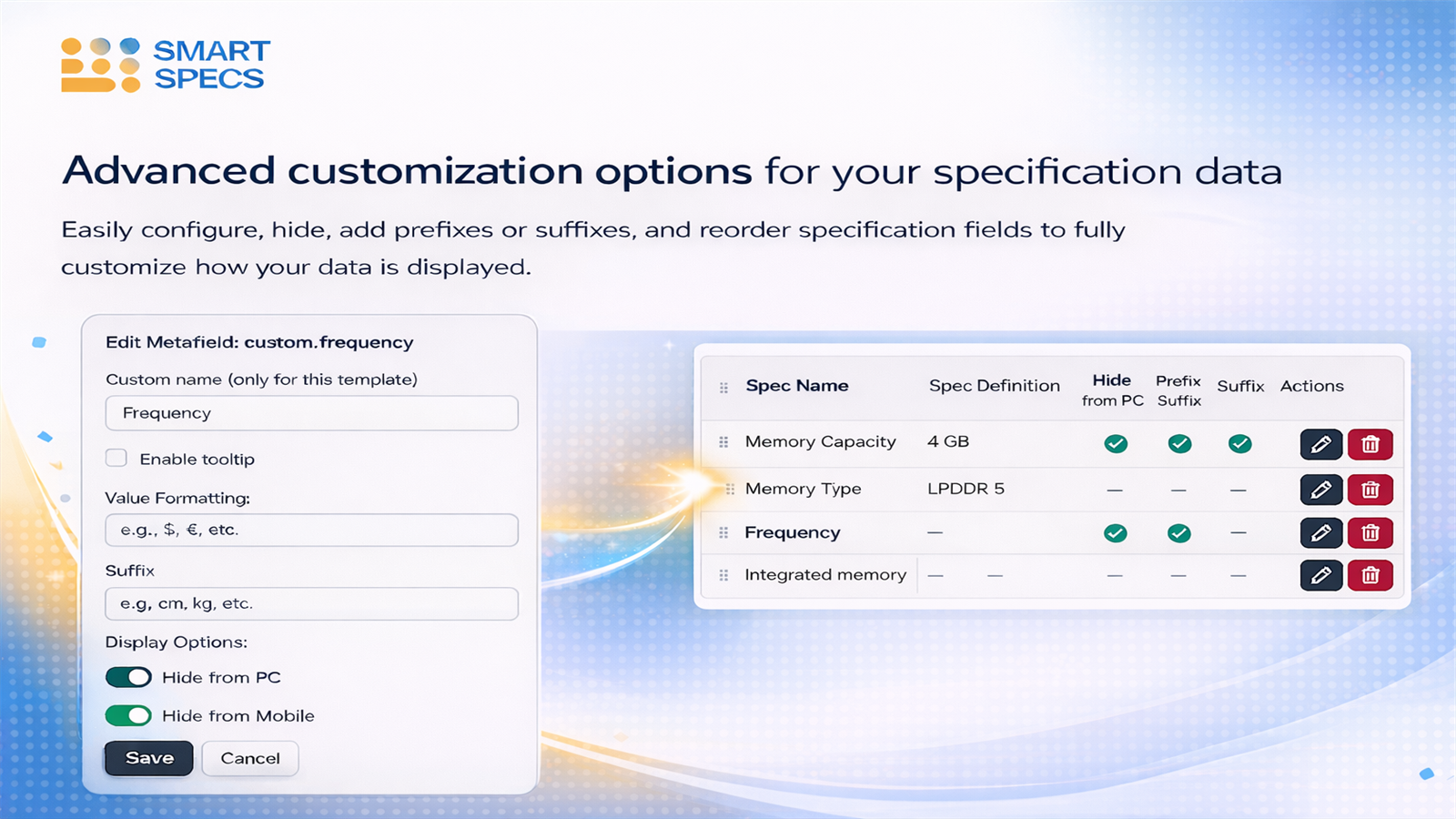Edit the Memory Capacity spec row
The image size is (1456, 819).
coord(1320,444)
